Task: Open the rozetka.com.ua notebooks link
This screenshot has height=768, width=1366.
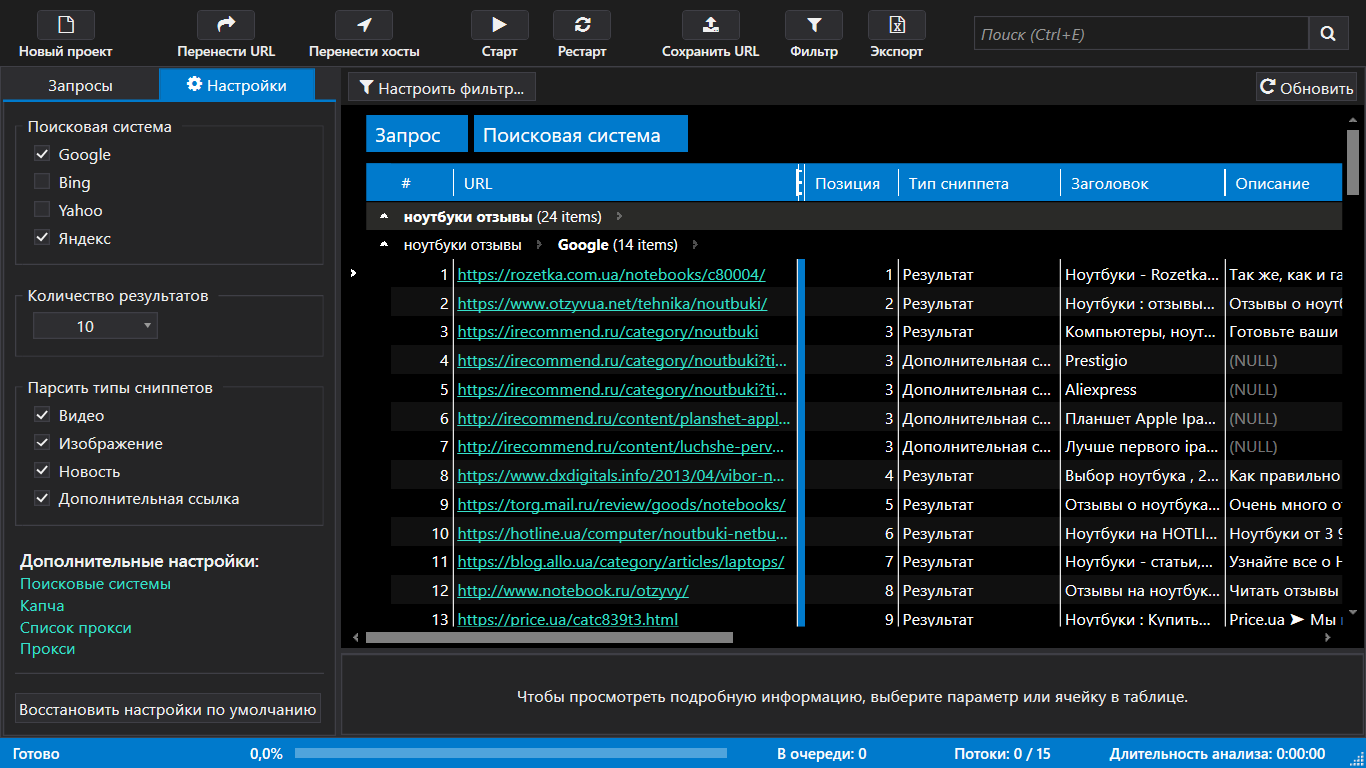Action: click(610, 274)
